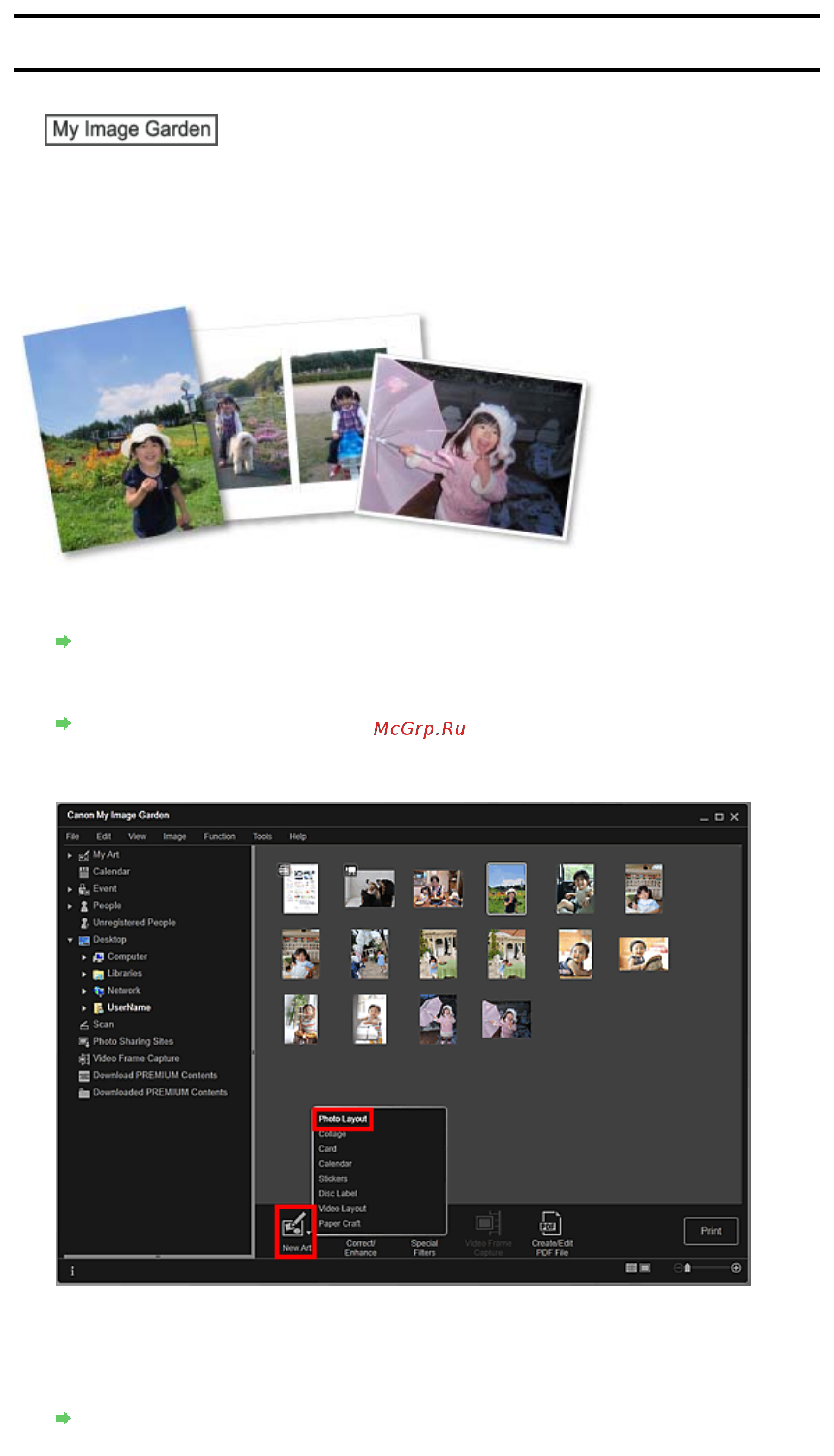
Task: Select the Calendar icon in the sidebar tree
Action: pos(84,873)
